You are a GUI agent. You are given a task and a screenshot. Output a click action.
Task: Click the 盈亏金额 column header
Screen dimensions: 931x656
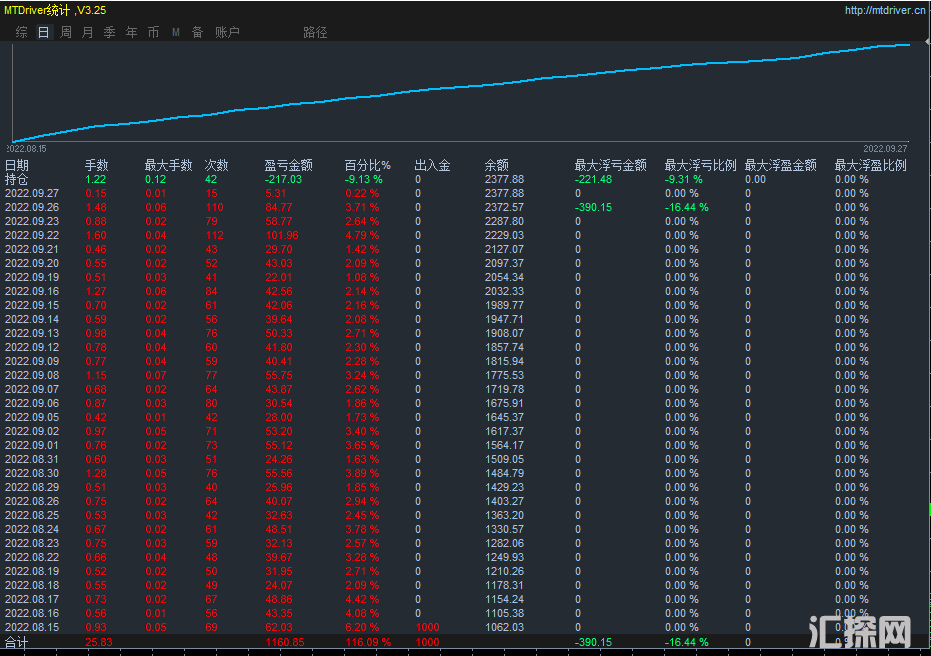pyautogui.click(x=288, y=165)
